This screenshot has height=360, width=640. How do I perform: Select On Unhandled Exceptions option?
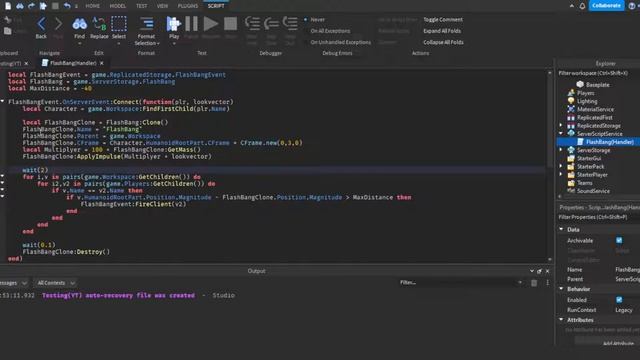tap(337, 42)
